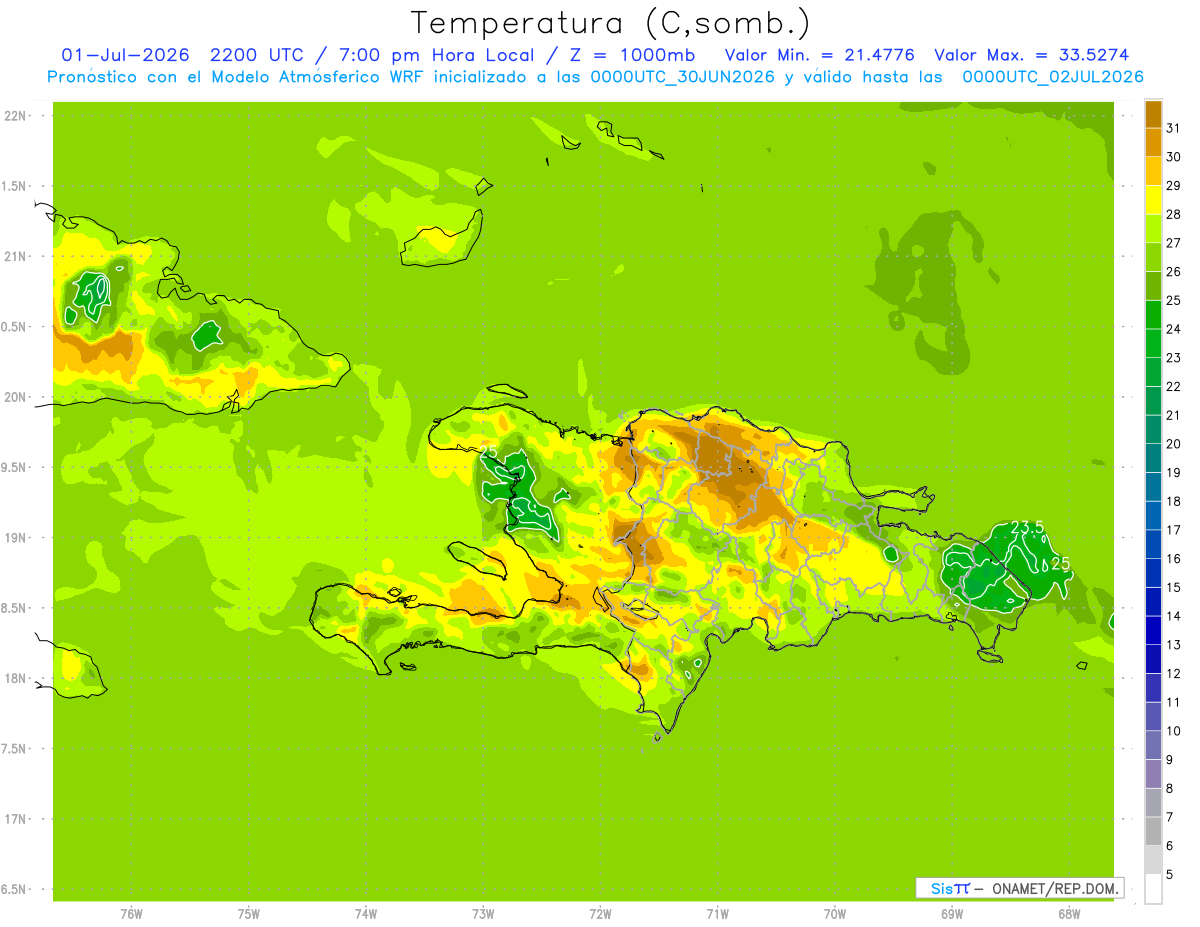Viewport: 1200px width, 927px height.
Task: Click the "17N" latitude label
Action: 14,819
